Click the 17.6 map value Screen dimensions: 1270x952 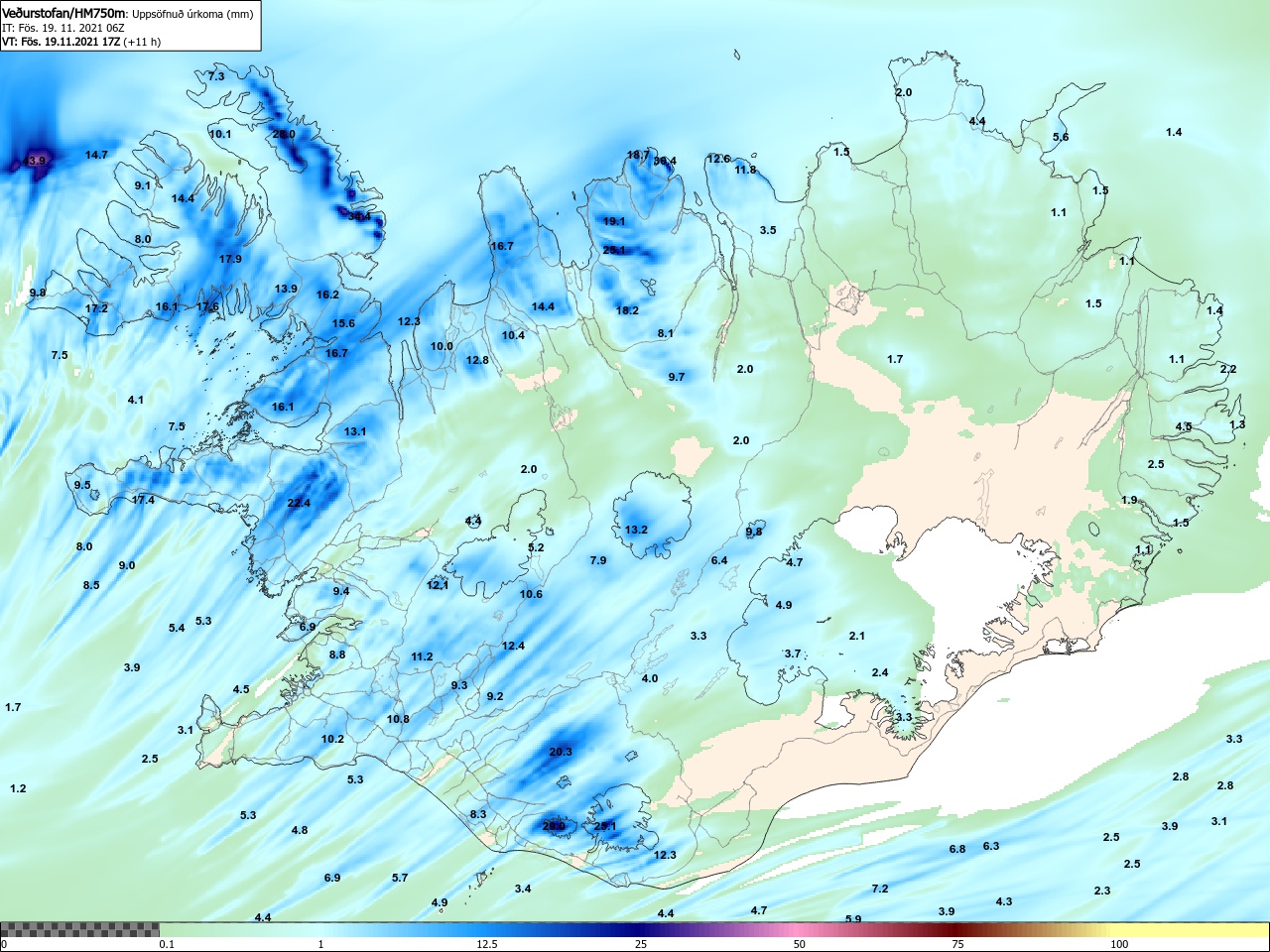click(207, 306)
